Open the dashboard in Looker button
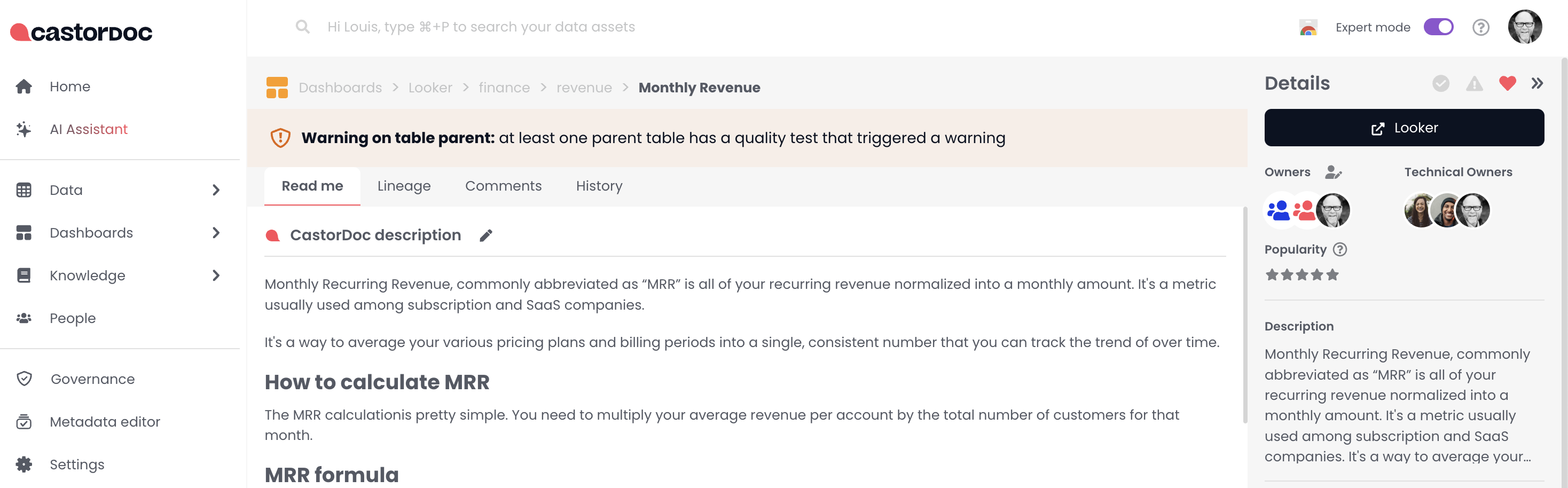Image resolution: width=1568 pixels, height=488 pixels. pos(1404,128)
